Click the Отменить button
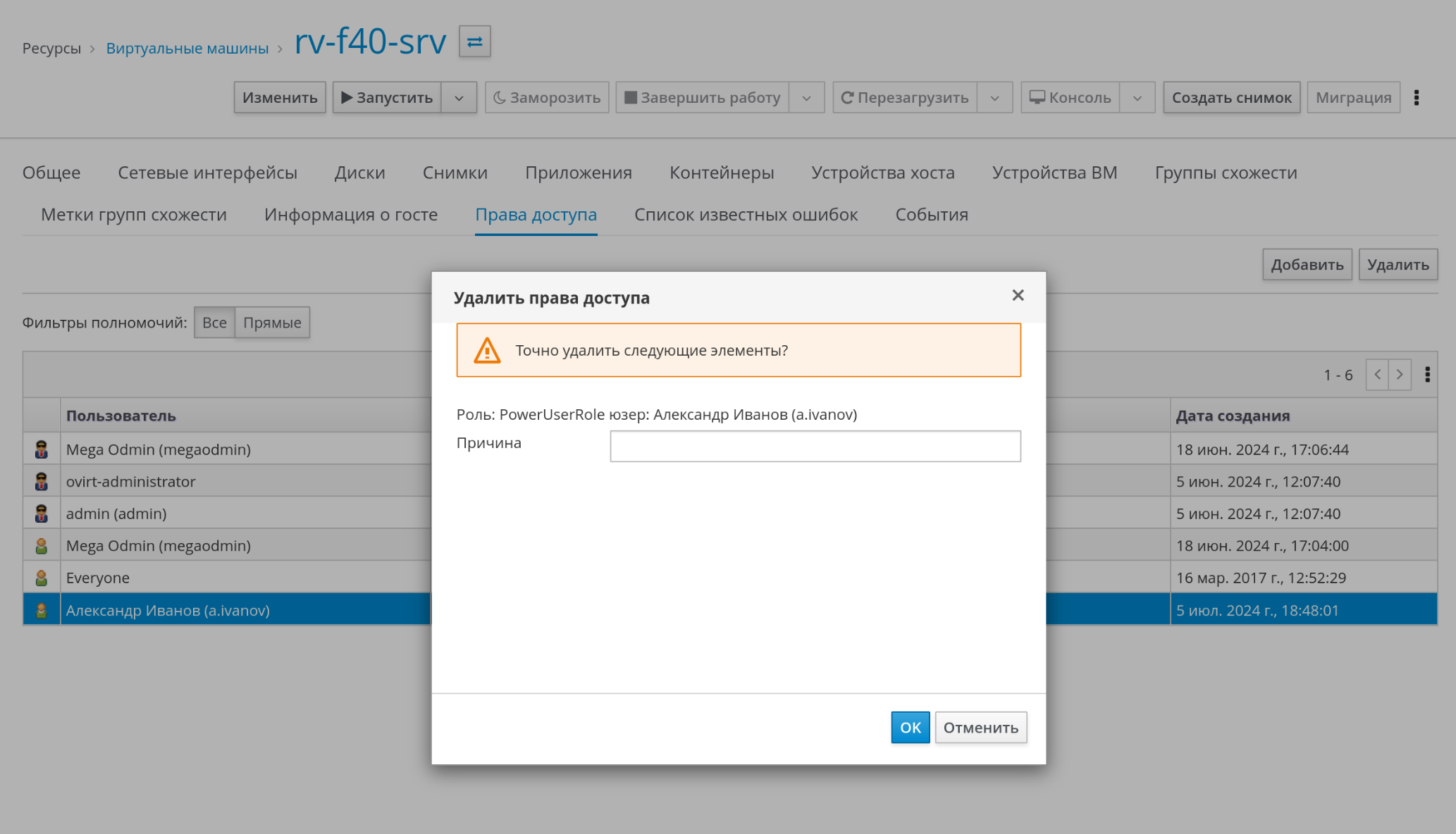This screenshot has width=1456, height=834. 980,728
